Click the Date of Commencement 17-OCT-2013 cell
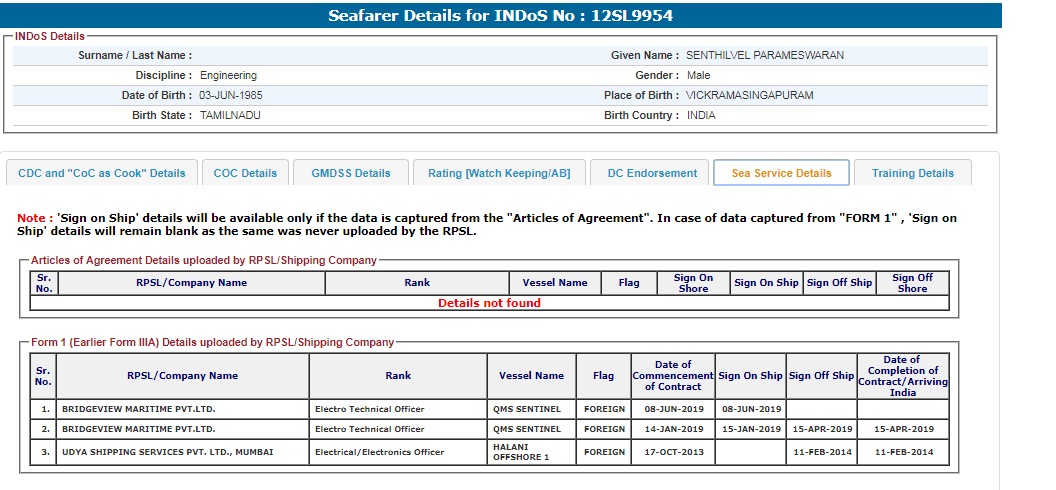This screenshot has height=490, width=1056. coord(672,452)
